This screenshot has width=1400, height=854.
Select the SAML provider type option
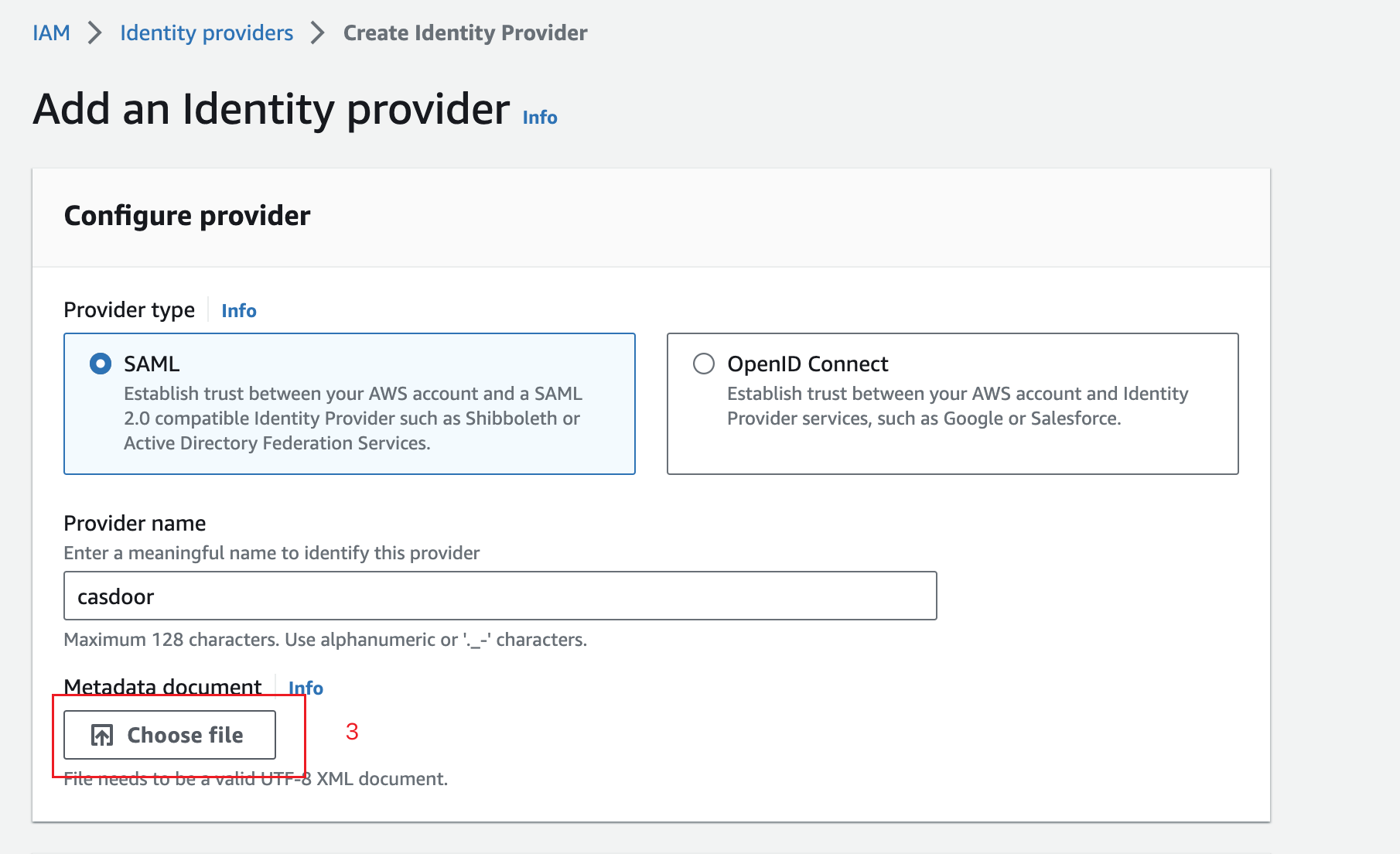point(349,403)
